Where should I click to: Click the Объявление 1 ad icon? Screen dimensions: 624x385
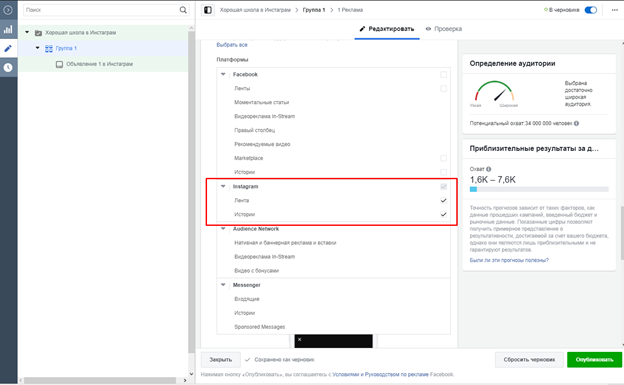(59, 64)
